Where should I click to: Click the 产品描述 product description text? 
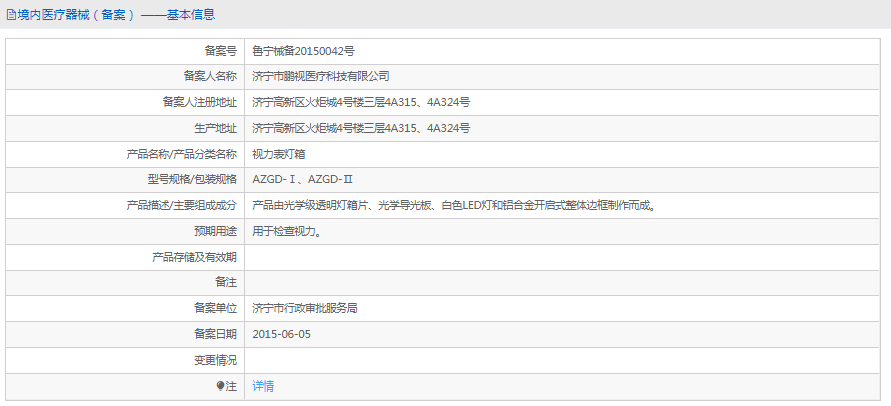454,206
